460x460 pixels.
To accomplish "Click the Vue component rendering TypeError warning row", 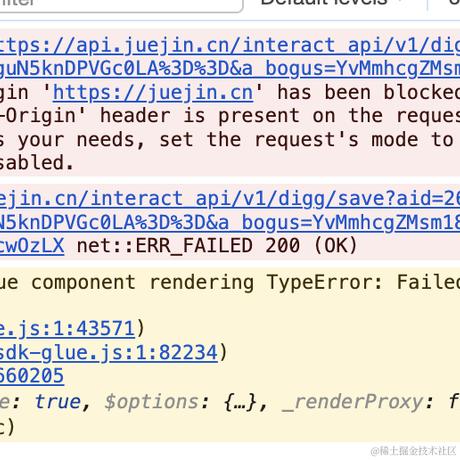I will coord(230,283).
